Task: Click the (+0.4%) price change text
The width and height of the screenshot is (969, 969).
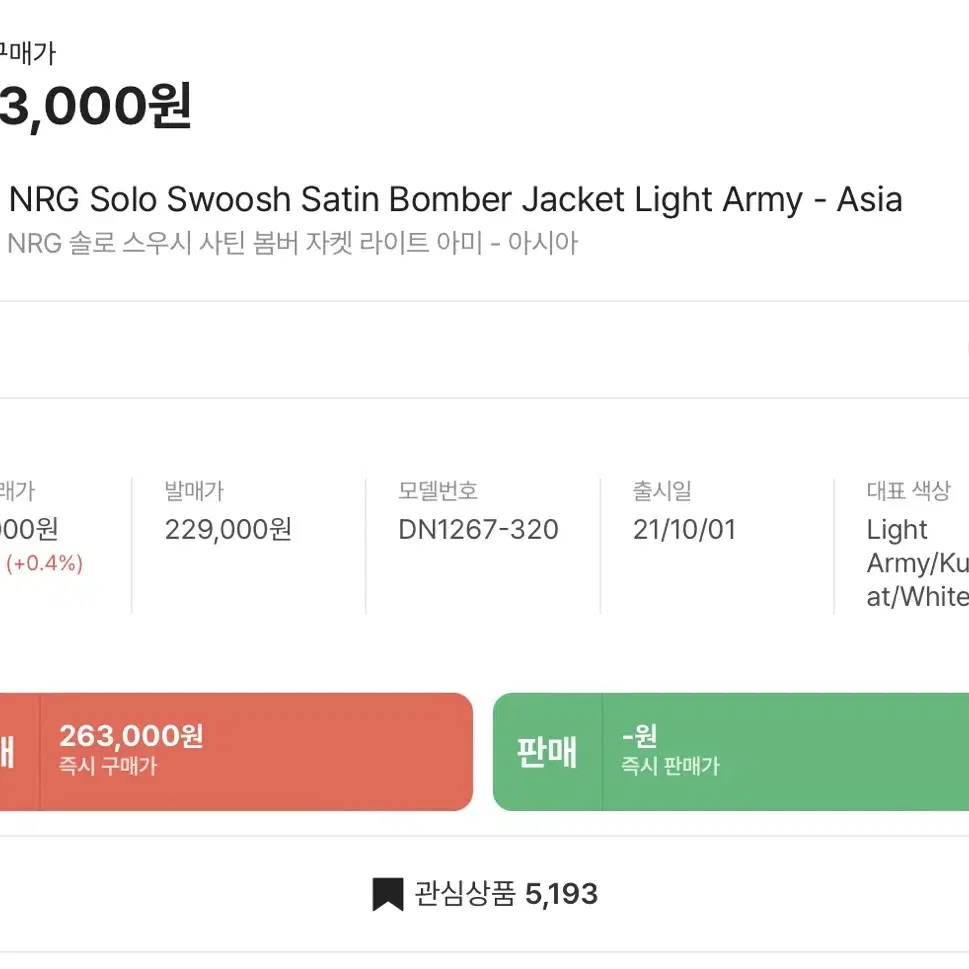Action: tap(44, 563)
